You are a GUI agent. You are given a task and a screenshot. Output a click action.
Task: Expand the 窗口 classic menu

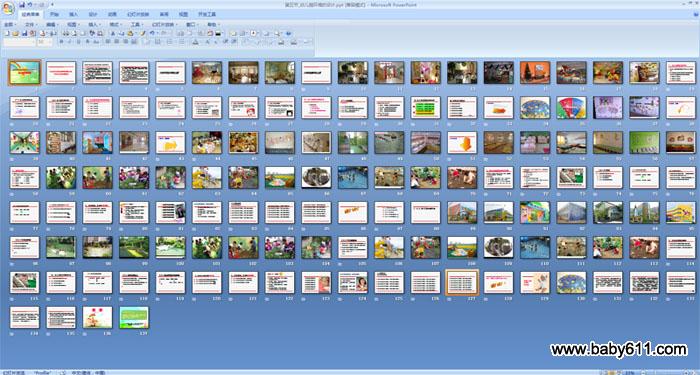pos(192,25)
